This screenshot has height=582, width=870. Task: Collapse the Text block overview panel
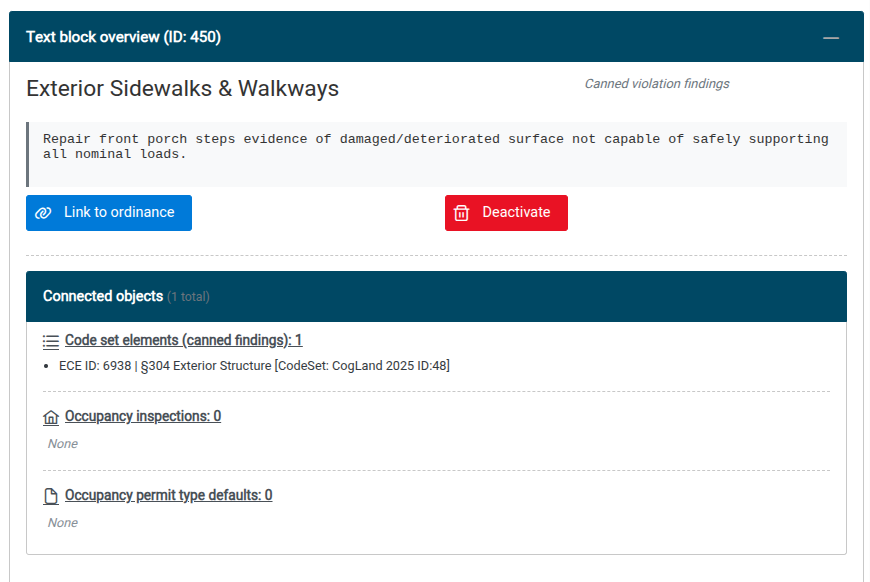point(831,38)
